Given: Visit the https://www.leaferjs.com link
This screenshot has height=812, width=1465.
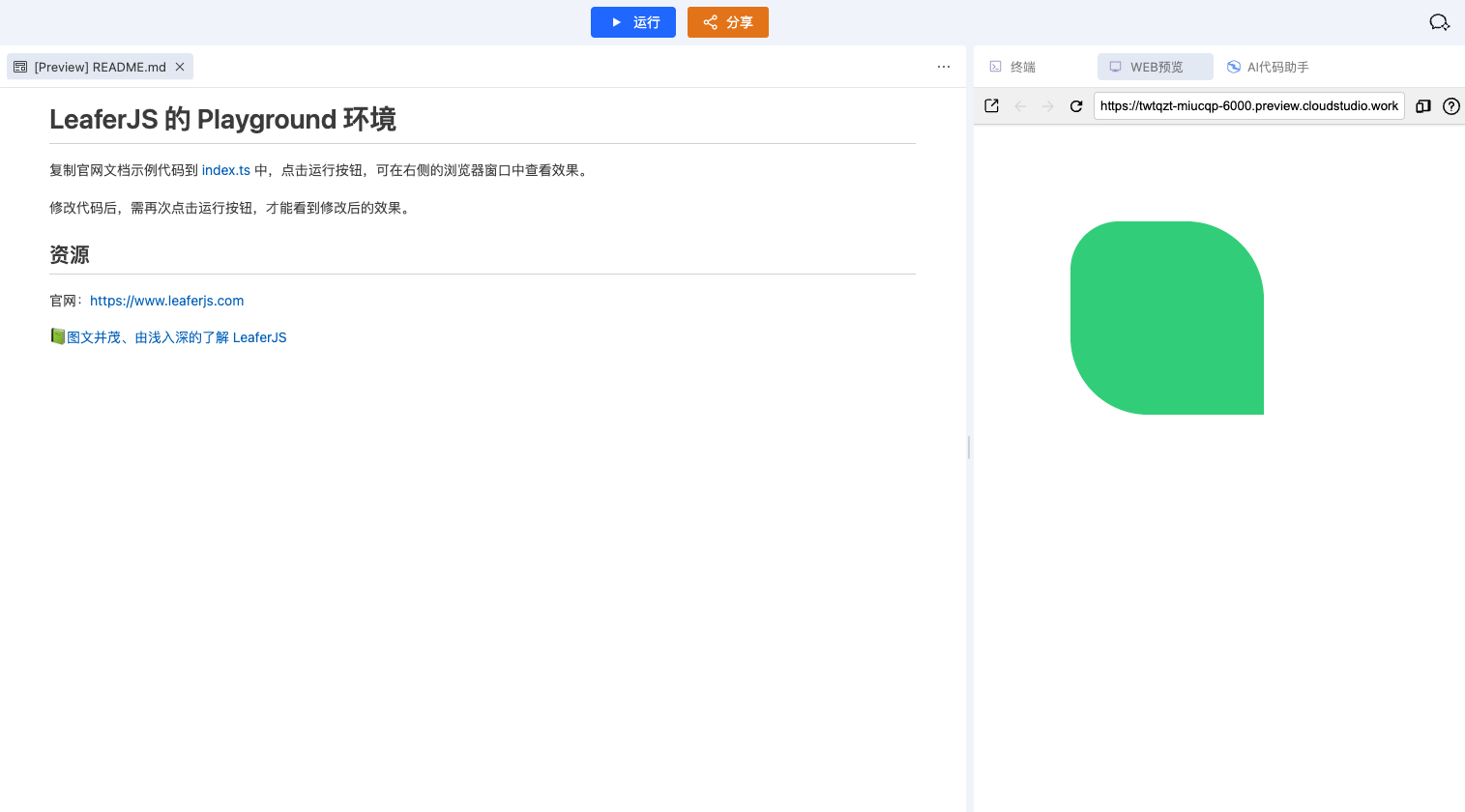Looking at the screenshot, I should coord(166,301).
